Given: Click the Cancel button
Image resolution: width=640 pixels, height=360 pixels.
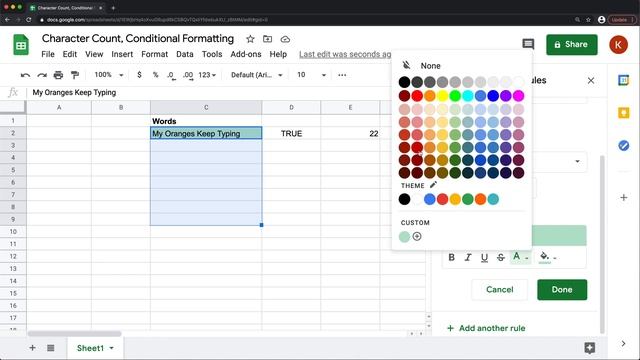Looking at the screenshot, I should click(x=499, y=289).
